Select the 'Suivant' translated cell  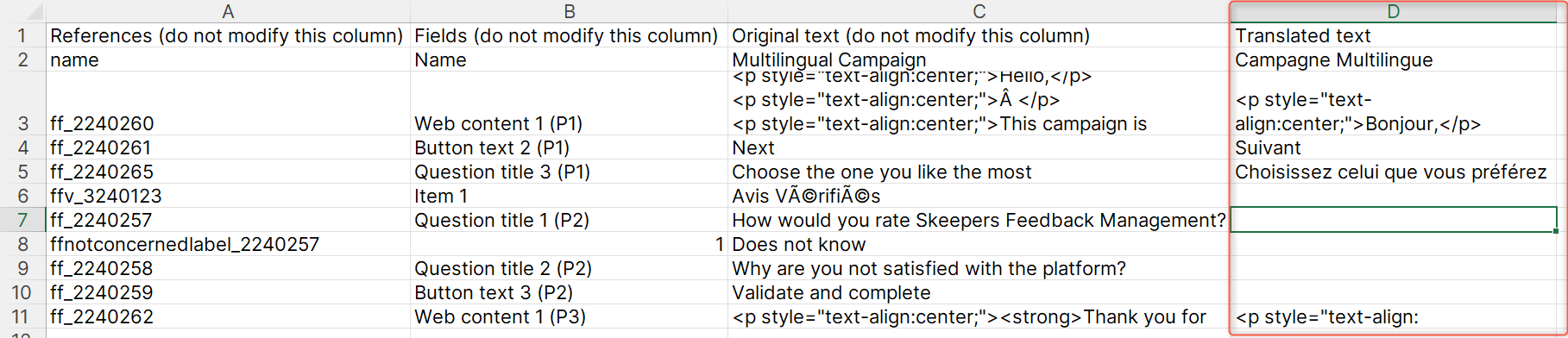click(x=1394, y=147)
